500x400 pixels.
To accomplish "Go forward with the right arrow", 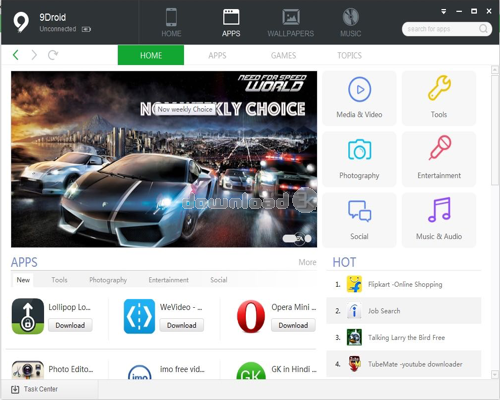I will 34,55.
